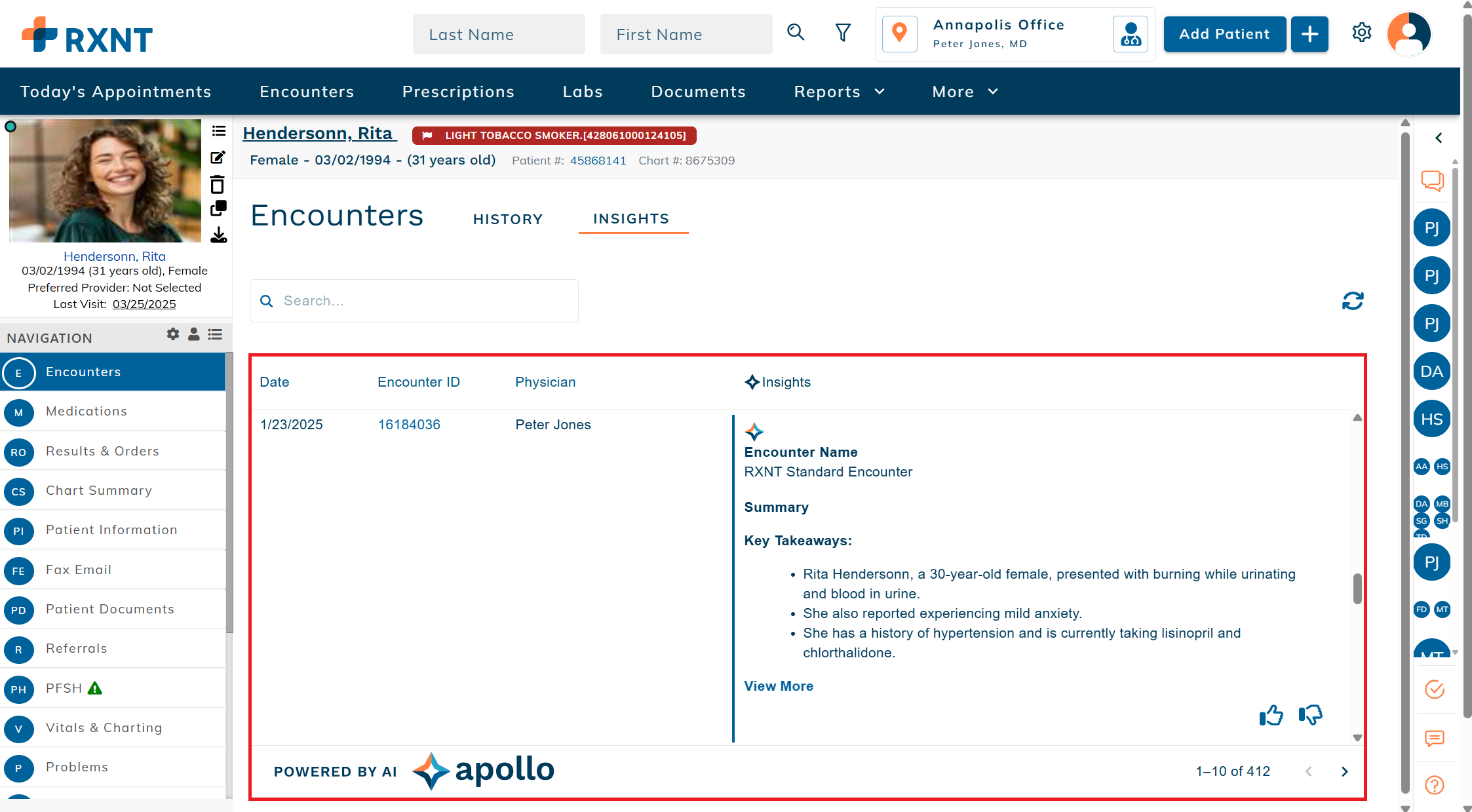
Task: Click the Last Name search field
Action: (499, 34)
